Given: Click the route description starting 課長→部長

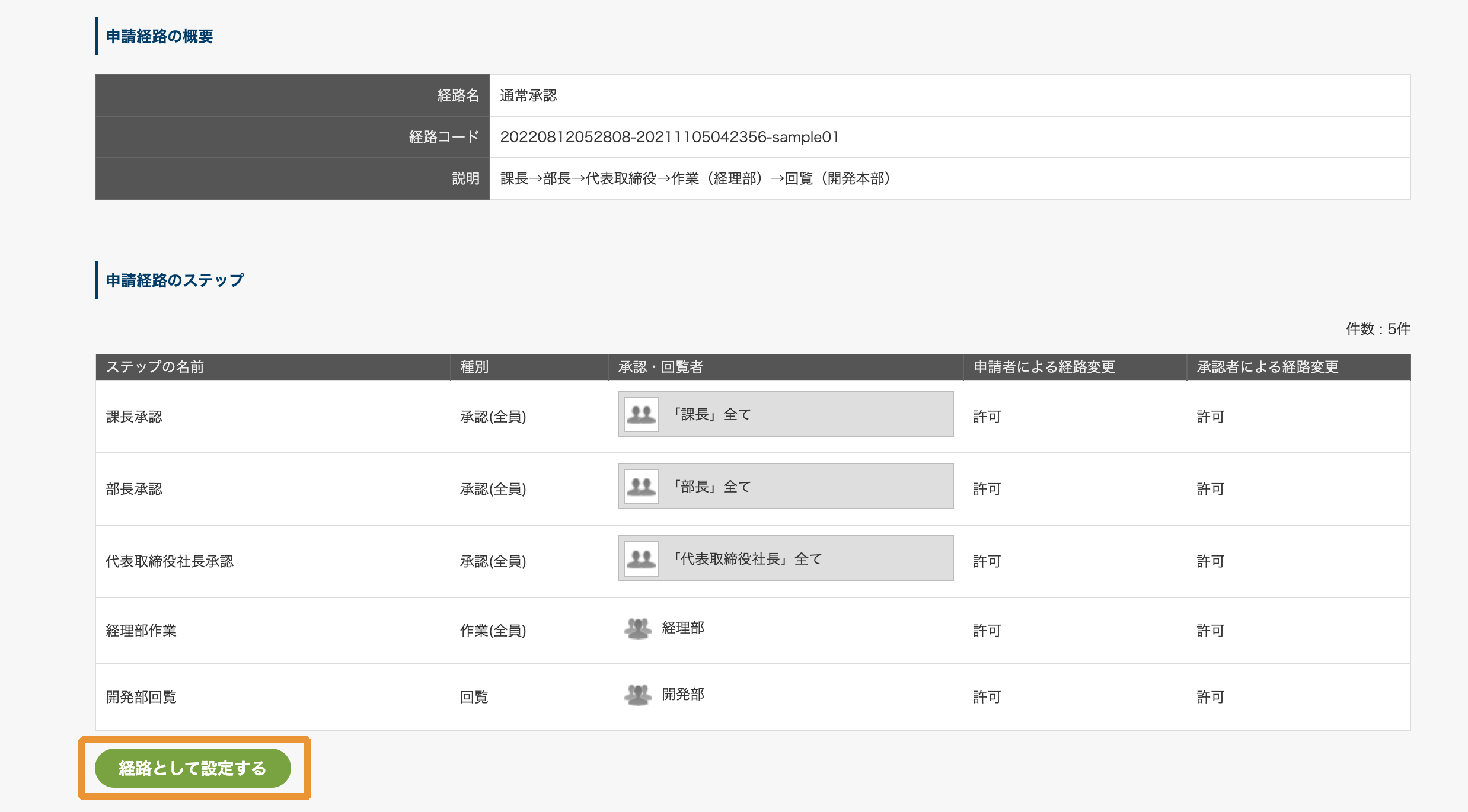Looking at the screenshot, I should [695, 178].
